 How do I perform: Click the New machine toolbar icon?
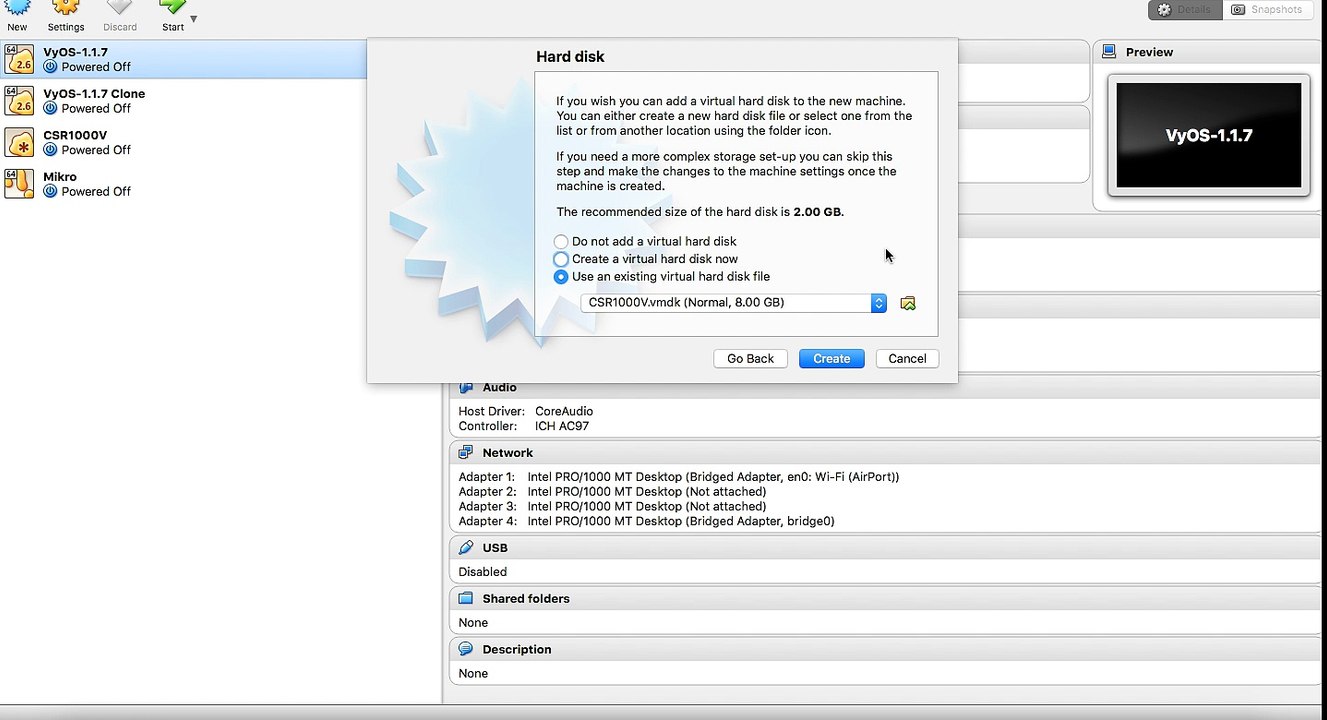pyautogui.click(x=17, y=8)
